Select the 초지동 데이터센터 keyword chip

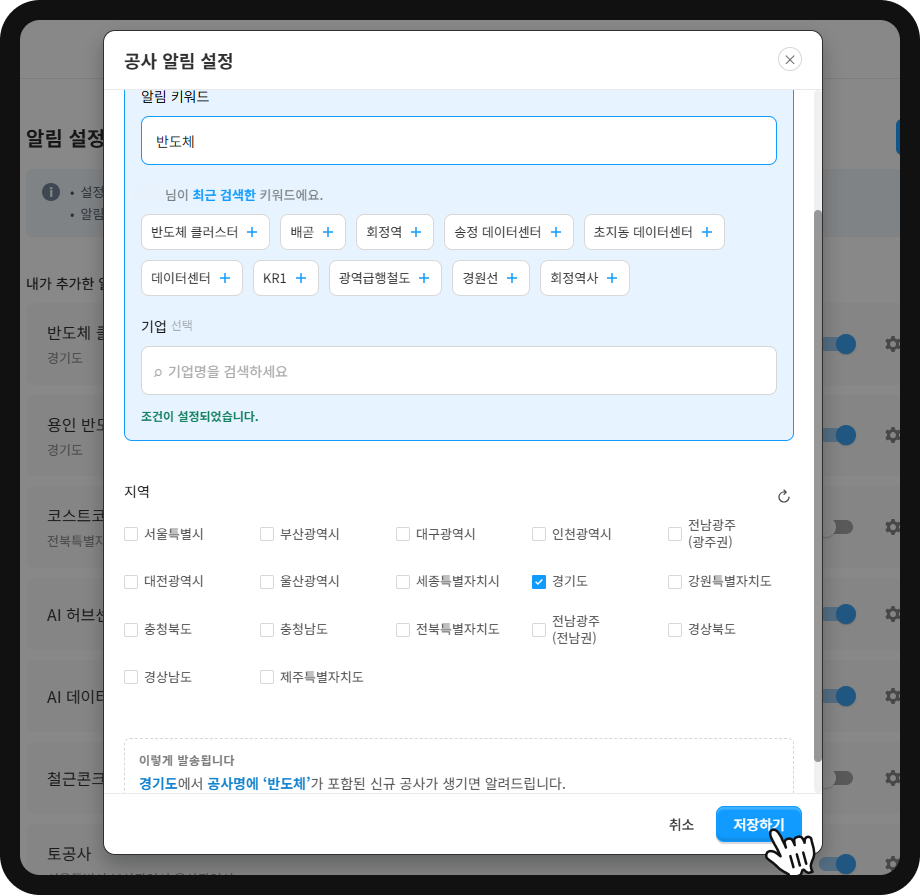pos(654,232)
